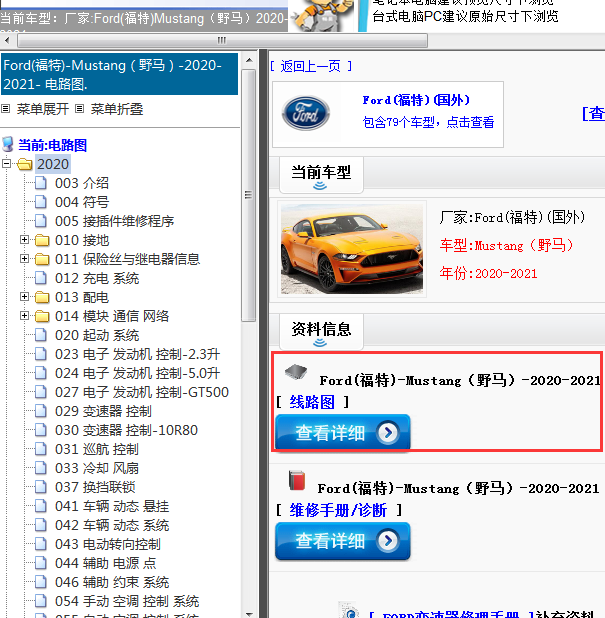This screenshot has width=605, height=618.
Task: Open 023 电子 发动机 控制-2.3升
Action: (137, 354)
